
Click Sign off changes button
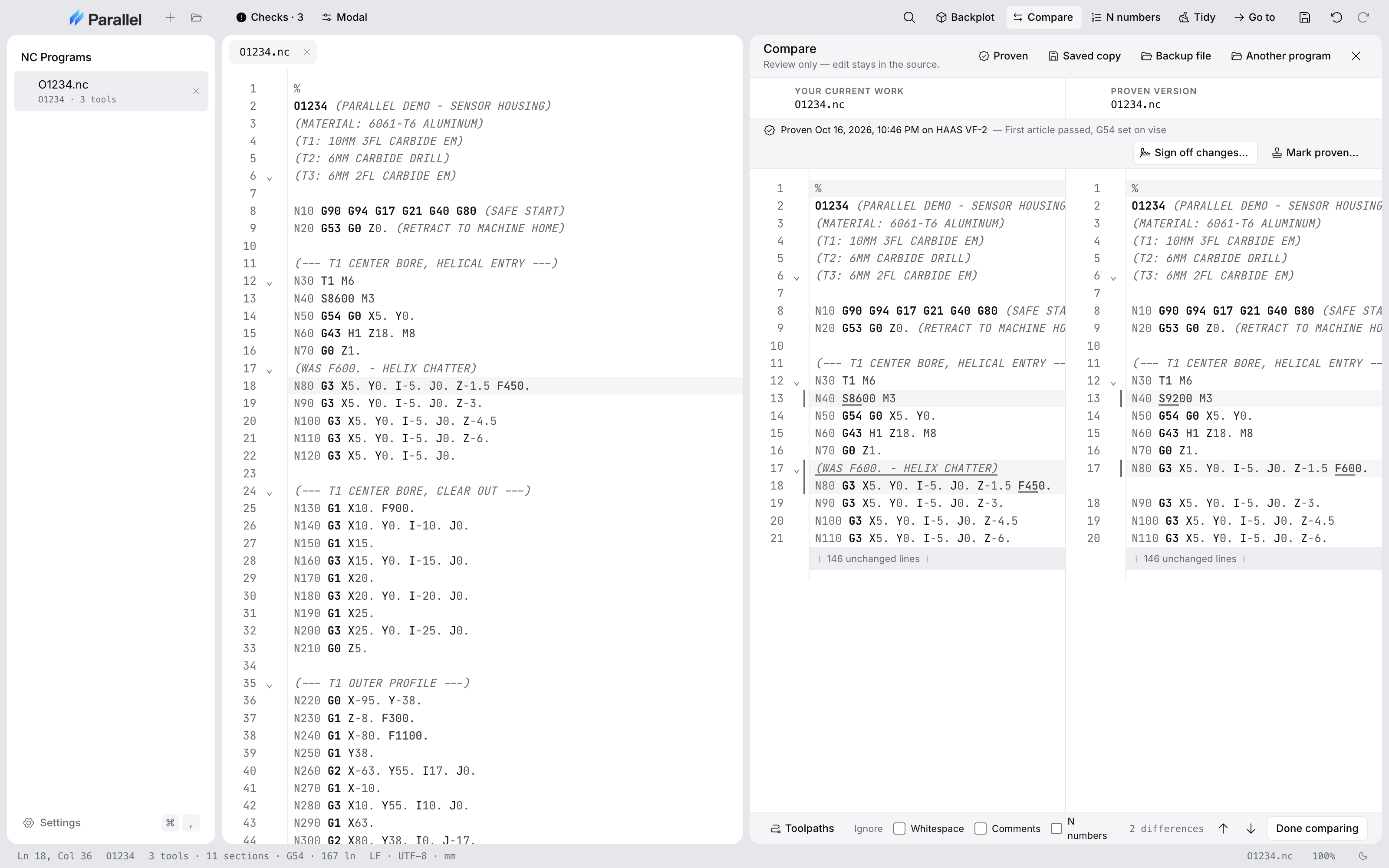1195,153
